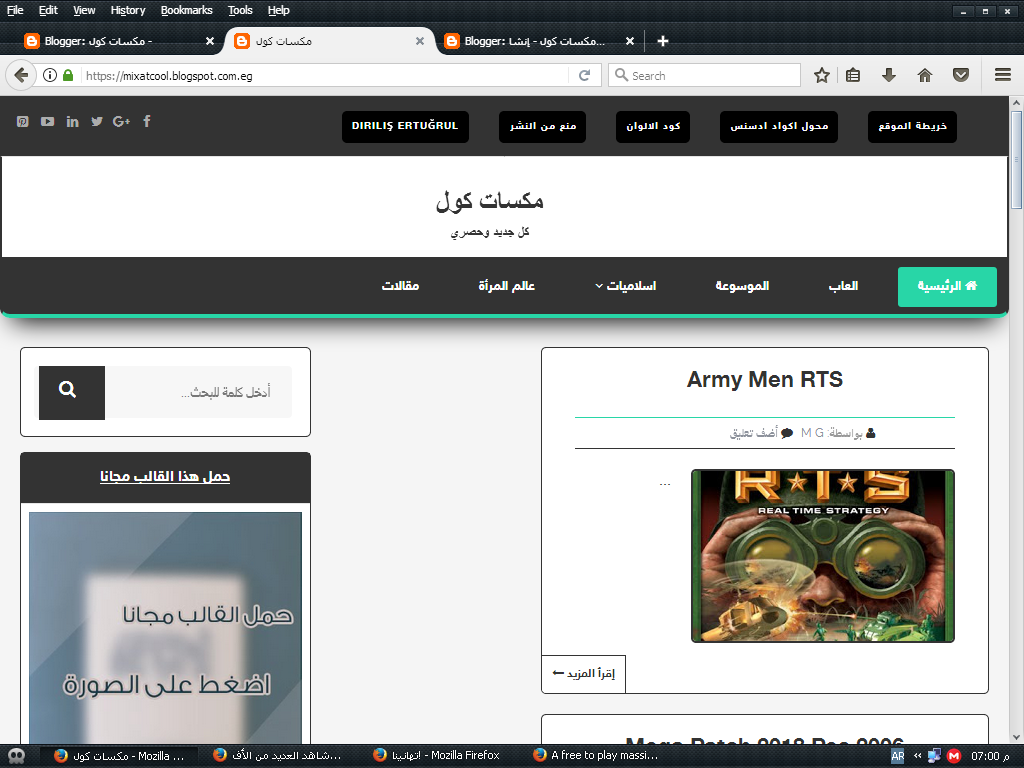Expand the اسلاميات dropdown menu

625,286
